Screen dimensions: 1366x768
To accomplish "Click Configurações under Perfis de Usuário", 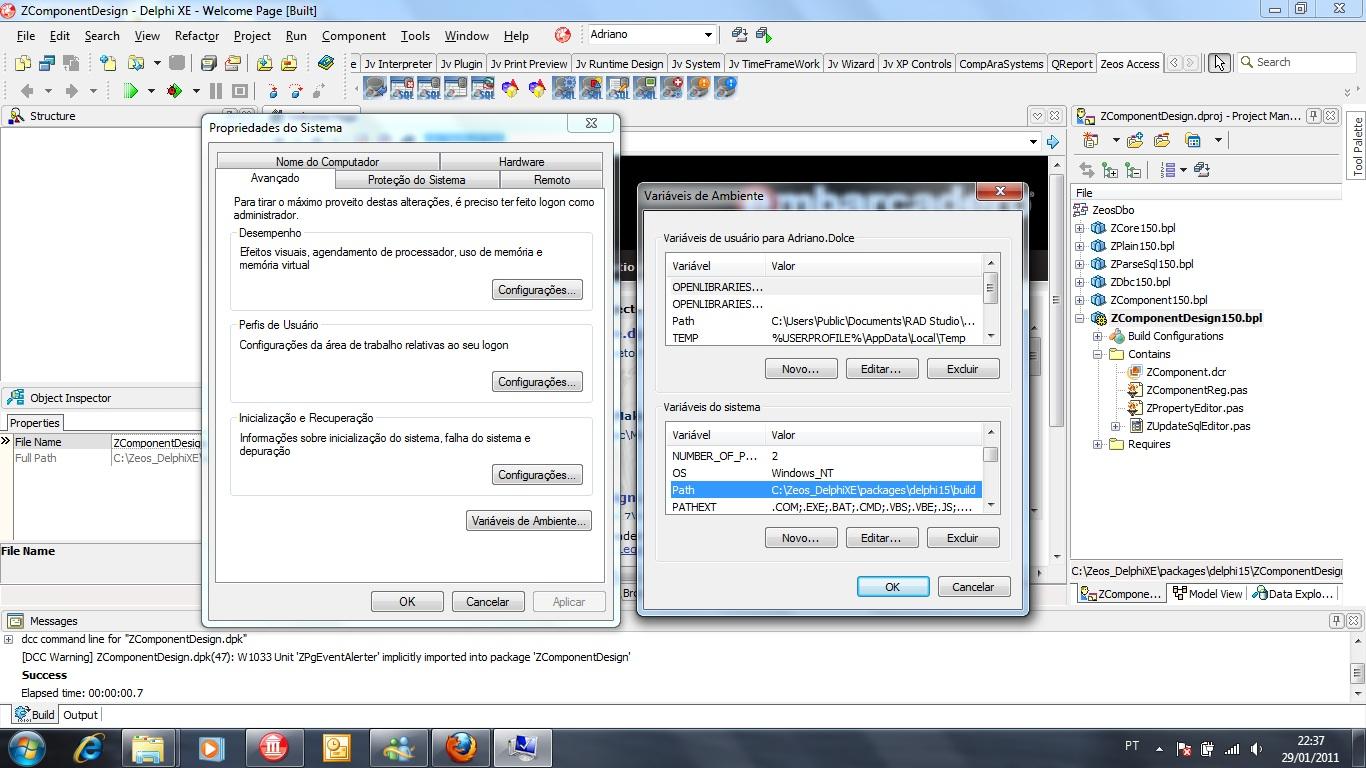I will point(537,382).
